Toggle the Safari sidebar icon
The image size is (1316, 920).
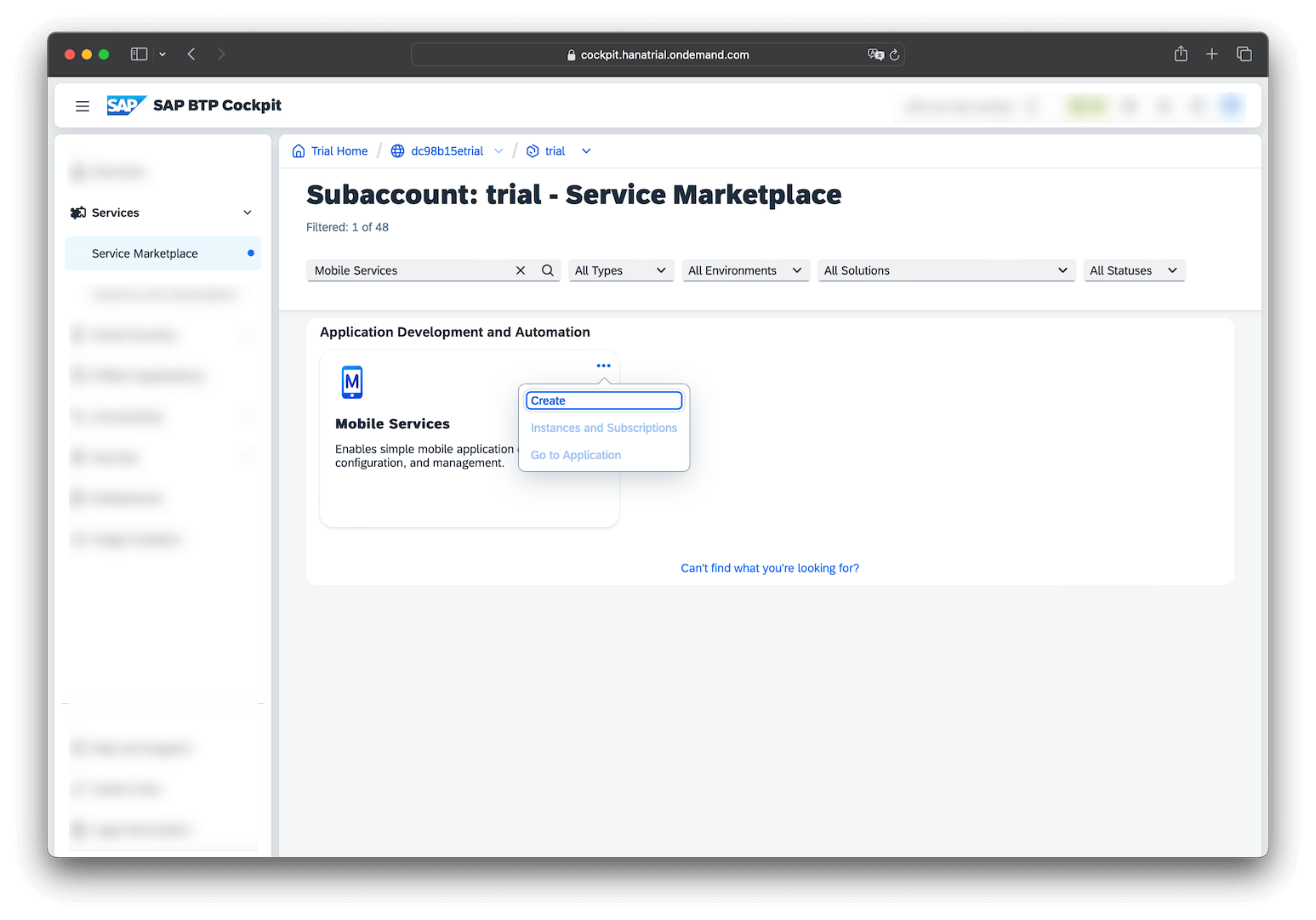coord(139,54)
